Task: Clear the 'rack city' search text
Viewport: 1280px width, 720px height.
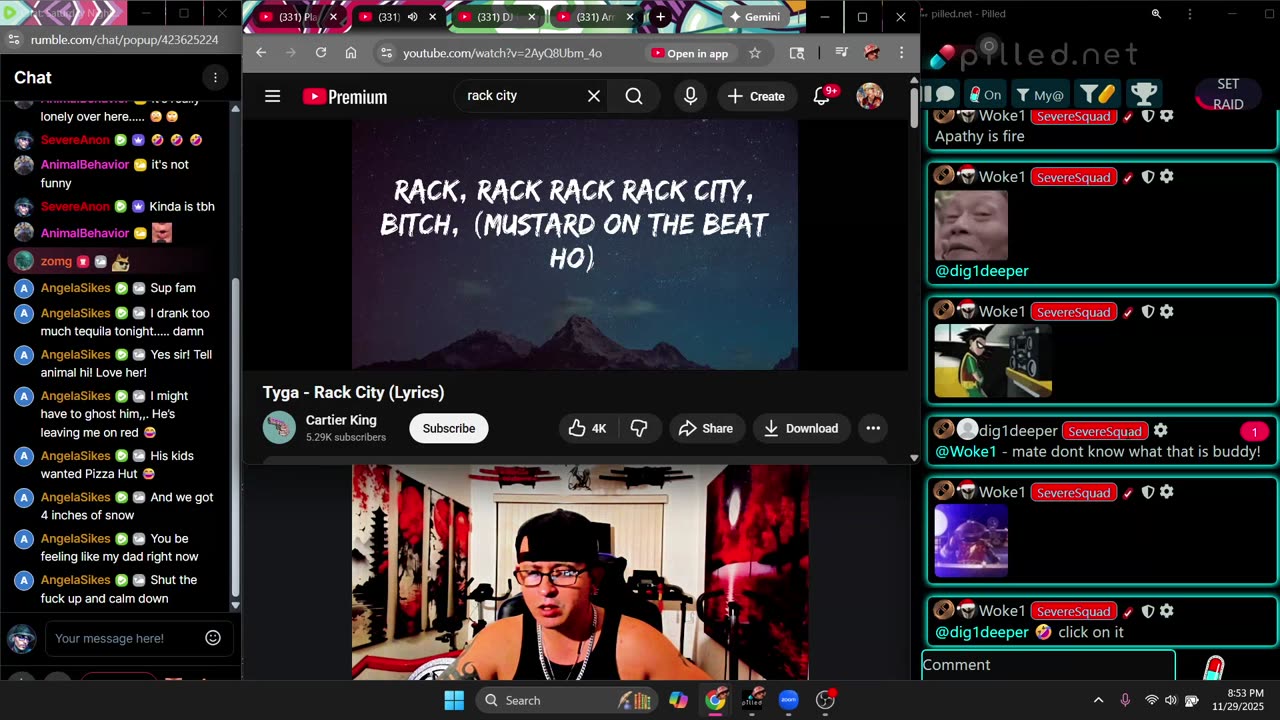Action: point(594,96)
